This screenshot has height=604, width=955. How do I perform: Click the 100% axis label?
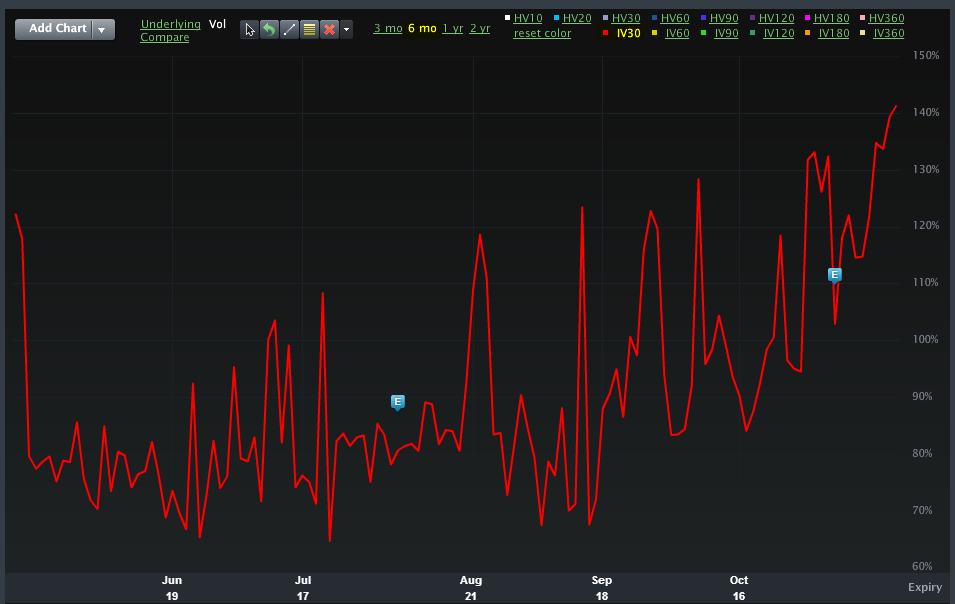pos(926,340)
